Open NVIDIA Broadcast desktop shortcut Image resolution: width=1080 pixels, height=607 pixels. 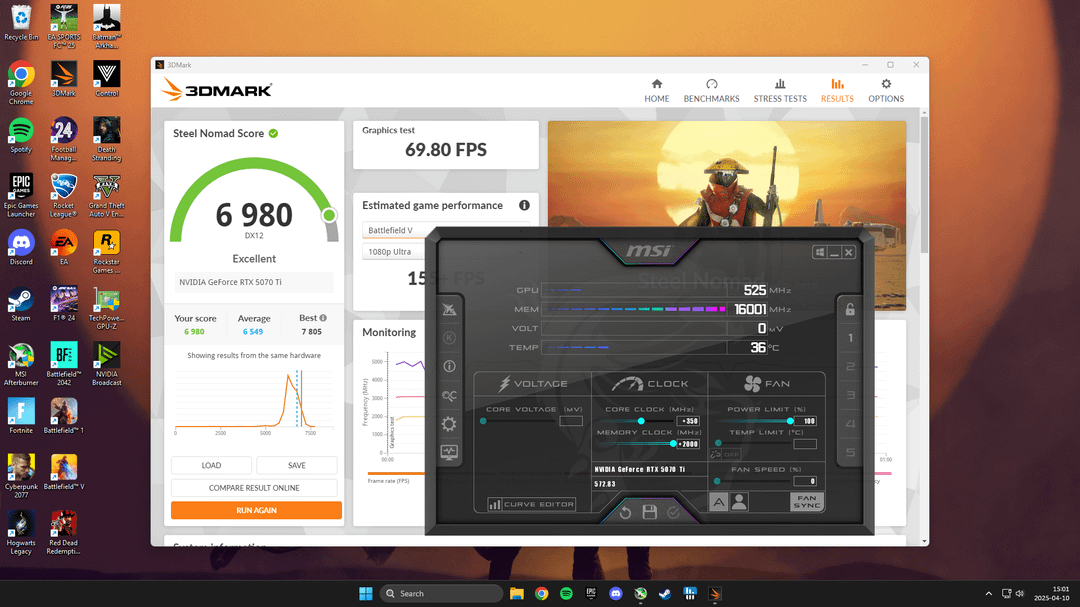[x=106, y=363]
